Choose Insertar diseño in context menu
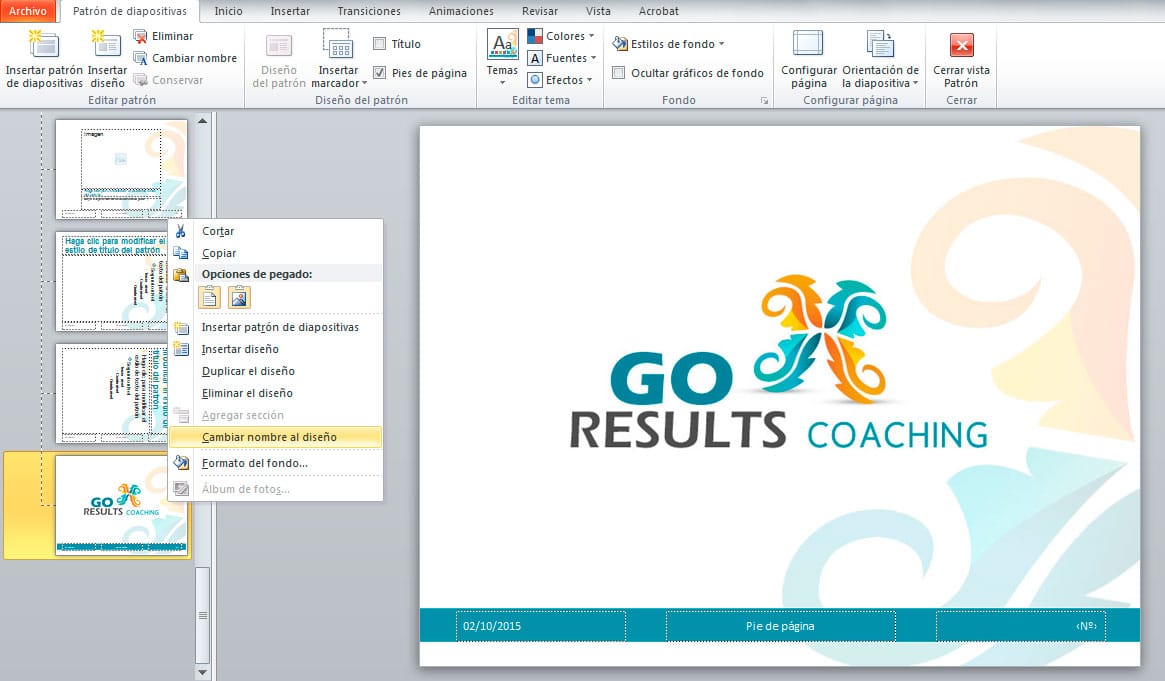Image resolution: width=1165 pixels, height=681 pixels. pyautogui.click(x=276, y=349)
